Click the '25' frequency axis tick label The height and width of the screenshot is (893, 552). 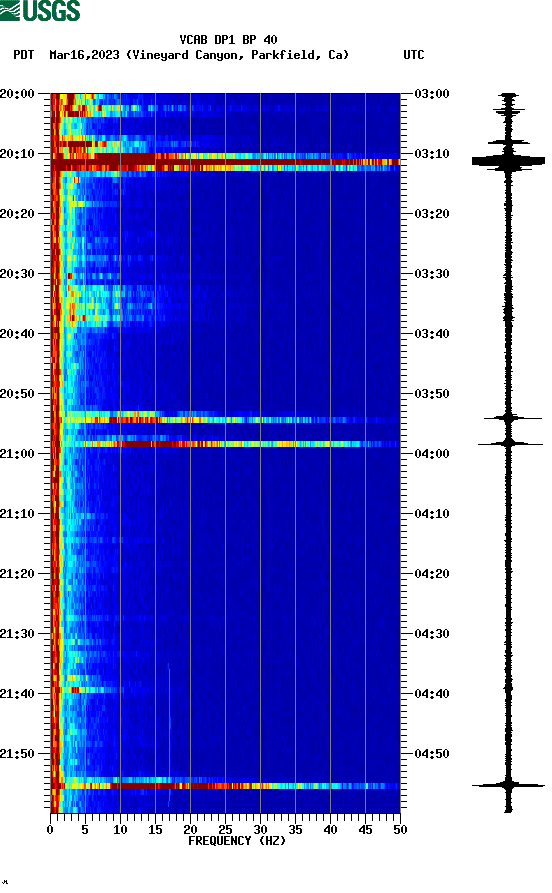coord(225,830)
